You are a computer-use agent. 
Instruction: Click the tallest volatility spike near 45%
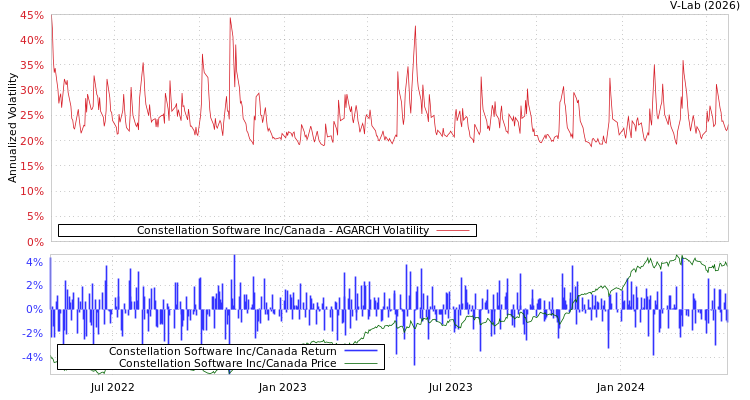pos(230,19)
